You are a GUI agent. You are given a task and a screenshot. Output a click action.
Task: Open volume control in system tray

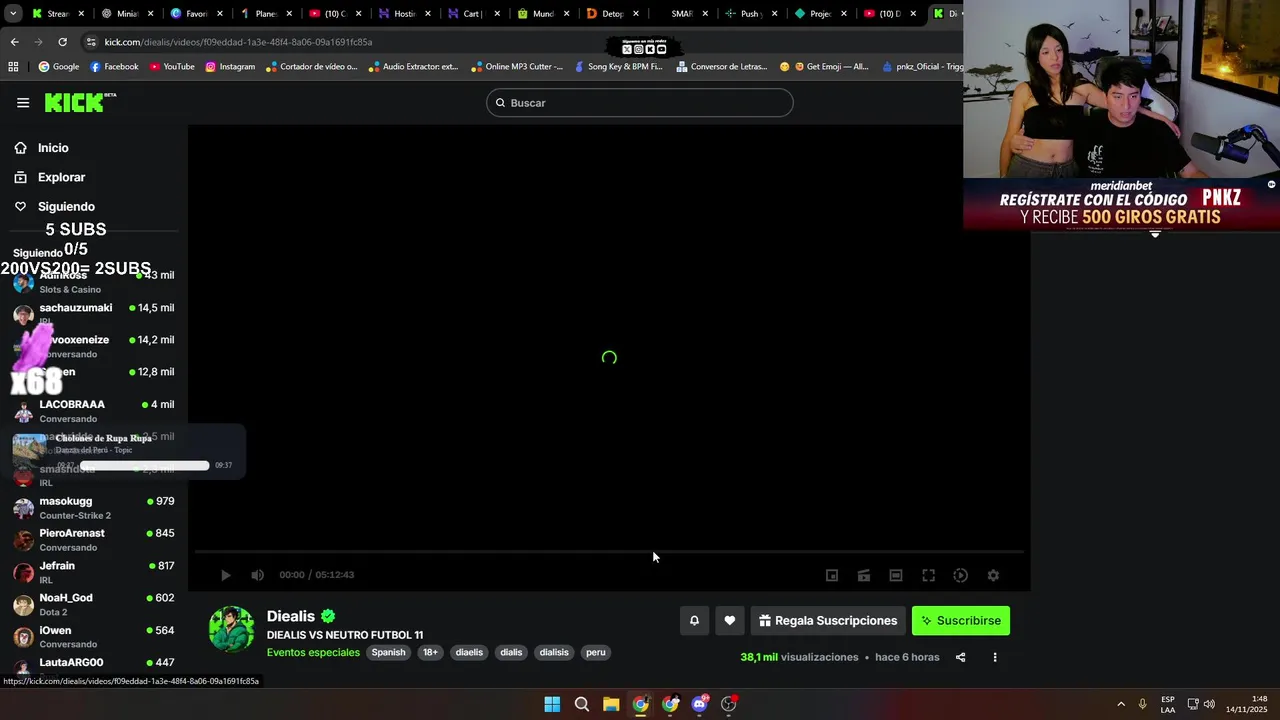[1210, 704]
